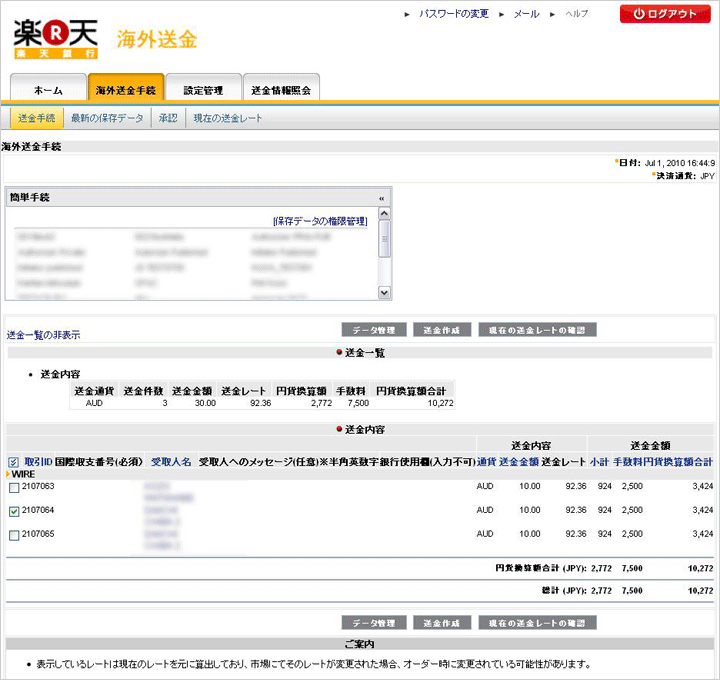Click the Rakuten Bank logo
Screen dimensions: 720x680
pos(56,38)
